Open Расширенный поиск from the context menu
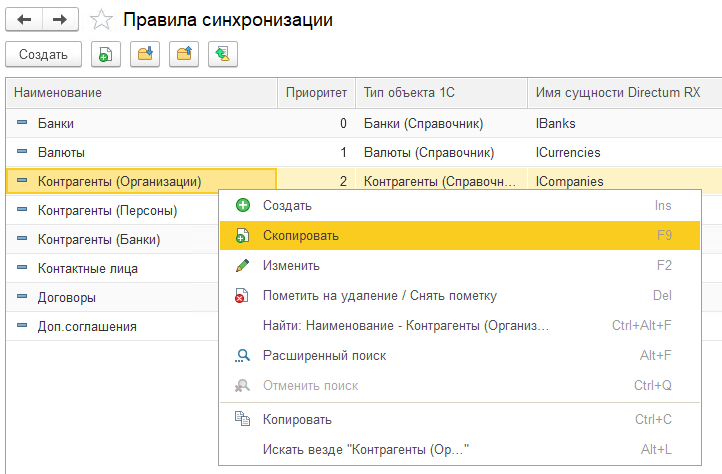The height and width of the screenshot is (474, 722). (324, 356)
